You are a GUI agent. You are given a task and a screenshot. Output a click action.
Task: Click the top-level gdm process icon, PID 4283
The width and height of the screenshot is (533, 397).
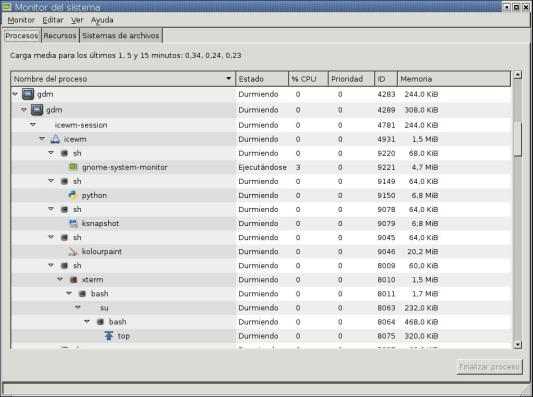pyautogui.click(x=28, y=94)
